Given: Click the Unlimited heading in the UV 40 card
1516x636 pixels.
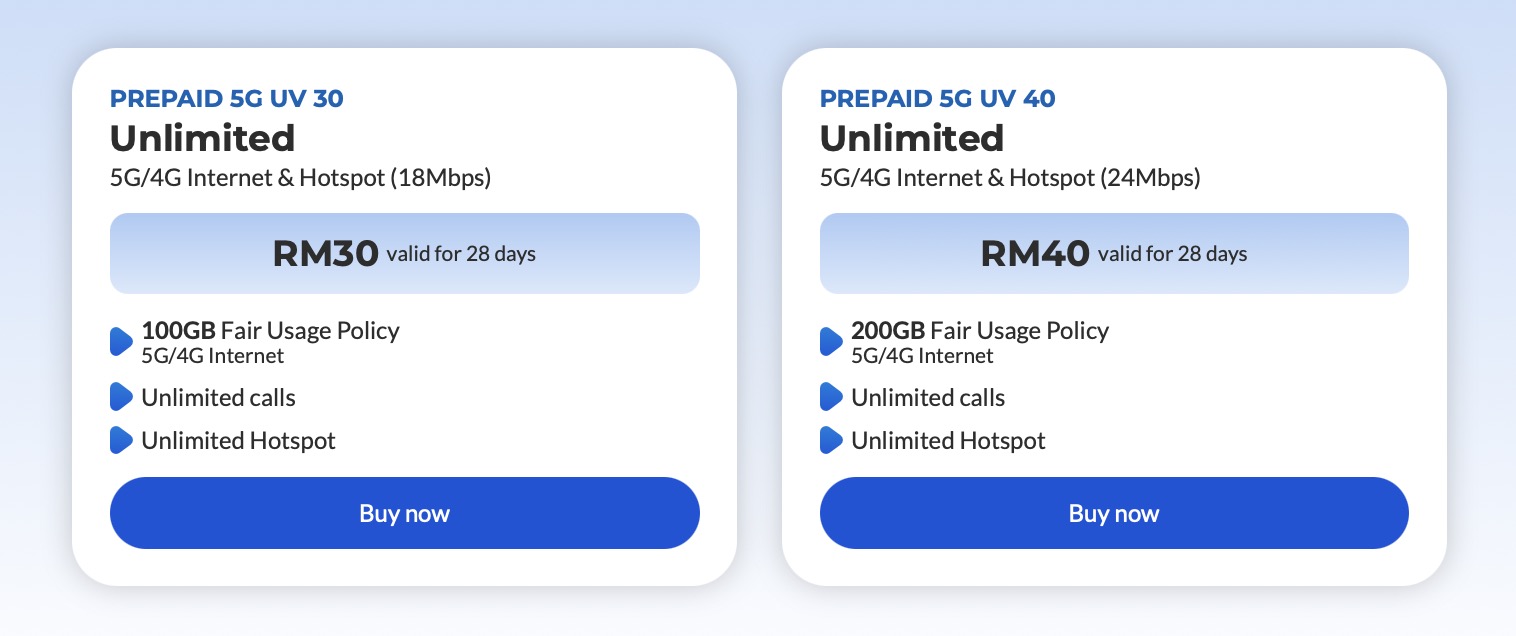Looking at the screenshot, I should (912, 138).
